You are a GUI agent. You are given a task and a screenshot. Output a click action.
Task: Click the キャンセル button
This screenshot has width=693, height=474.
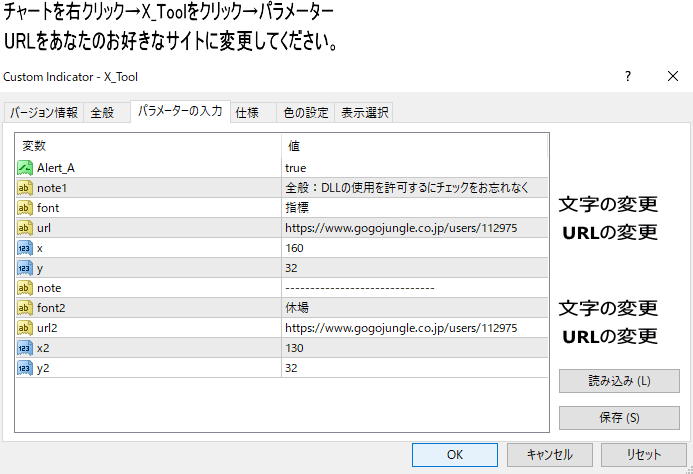549,454
